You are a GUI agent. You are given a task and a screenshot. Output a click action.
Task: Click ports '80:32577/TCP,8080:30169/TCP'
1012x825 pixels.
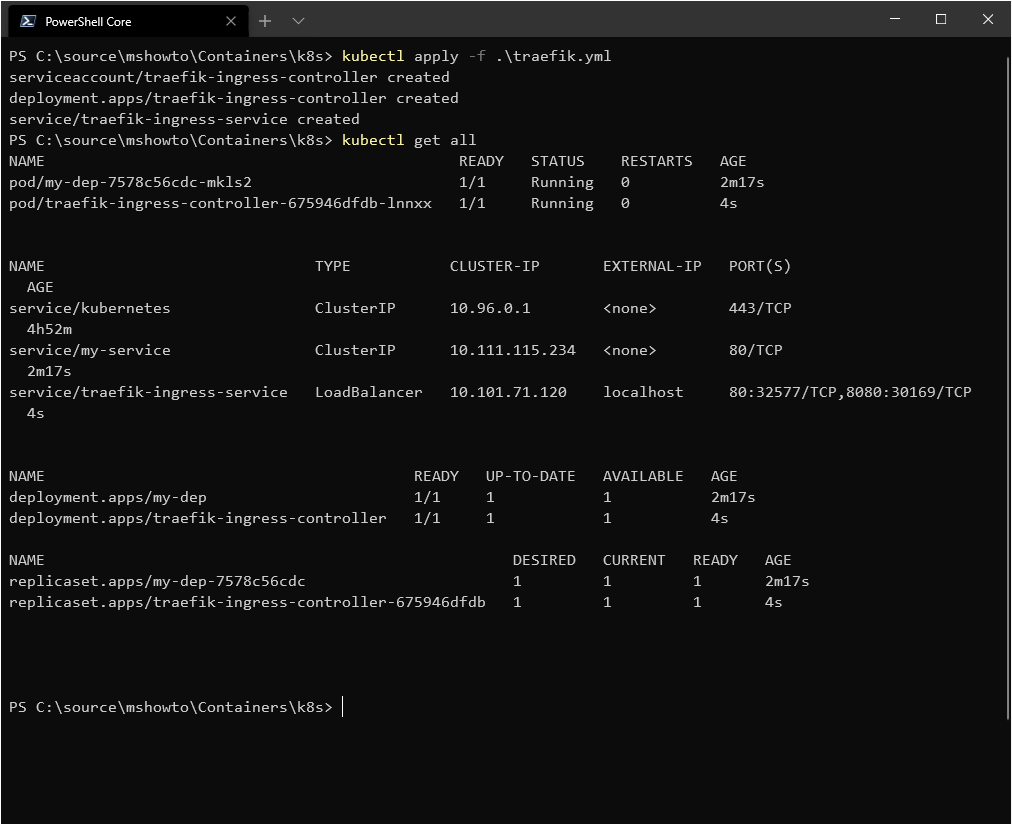point(850,392)
